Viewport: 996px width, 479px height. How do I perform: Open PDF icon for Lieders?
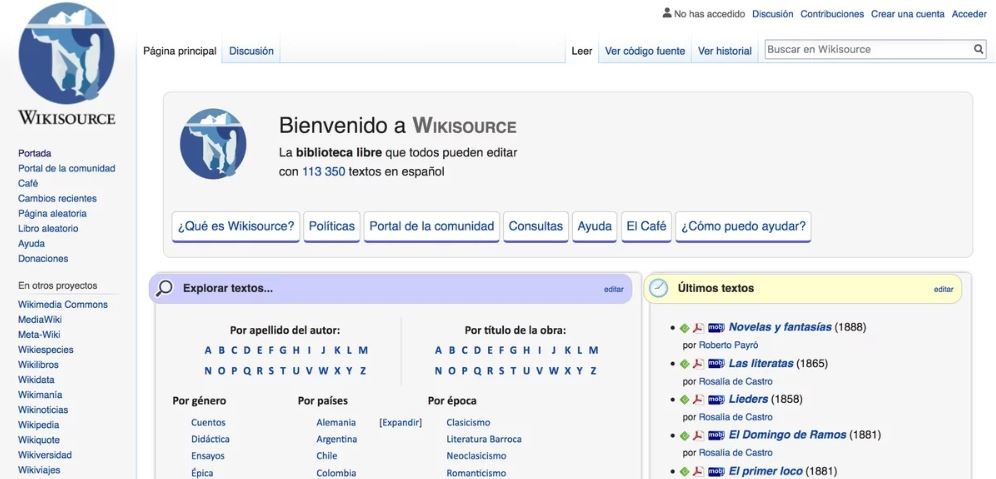tap(698, 400)
